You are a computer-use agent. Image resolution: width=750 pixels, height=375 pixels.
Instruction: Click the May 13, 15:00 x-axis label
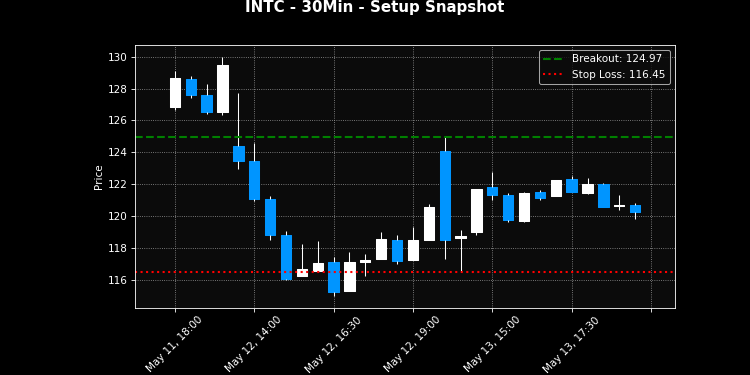click(491, 343)
